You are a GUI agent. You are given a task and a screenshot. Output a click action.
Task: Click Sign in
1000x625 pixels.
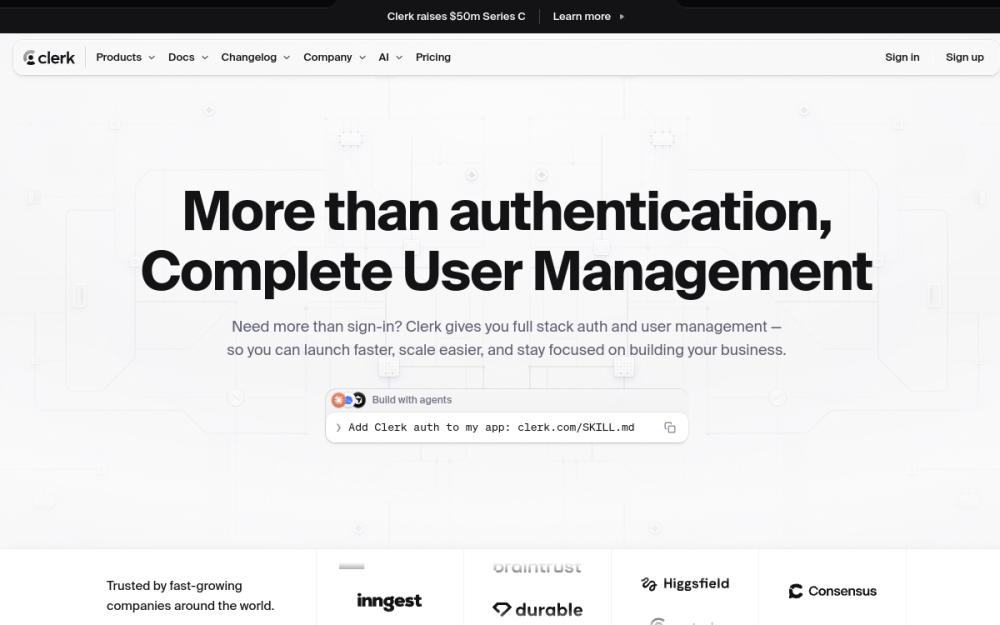[x=902, y=57]
